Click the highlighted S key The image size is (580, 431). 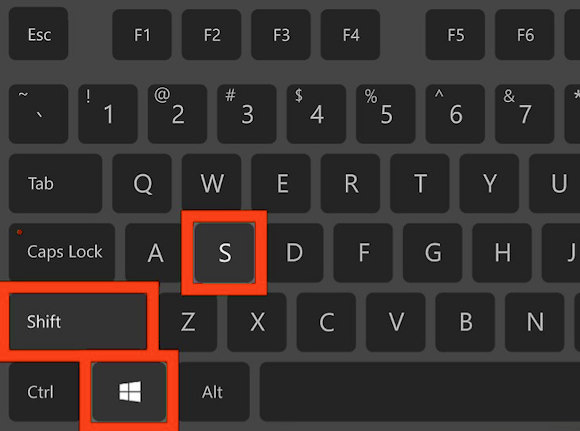tap(225, 253)
